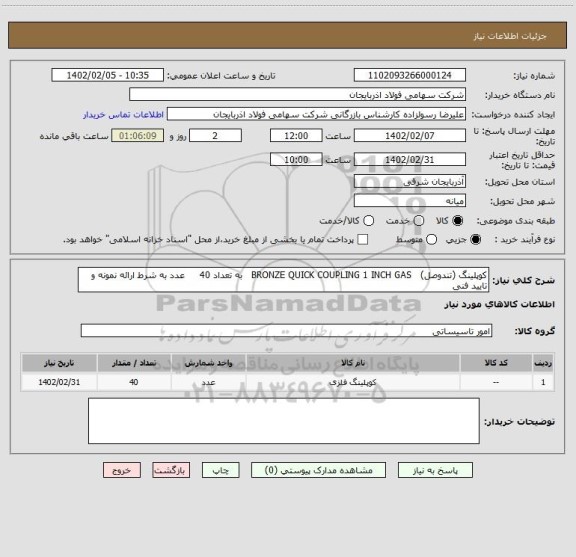The width and height of the screenshot is (576, 557).
Task: Click the استان محل تحویل field
Action: [410, 182]
